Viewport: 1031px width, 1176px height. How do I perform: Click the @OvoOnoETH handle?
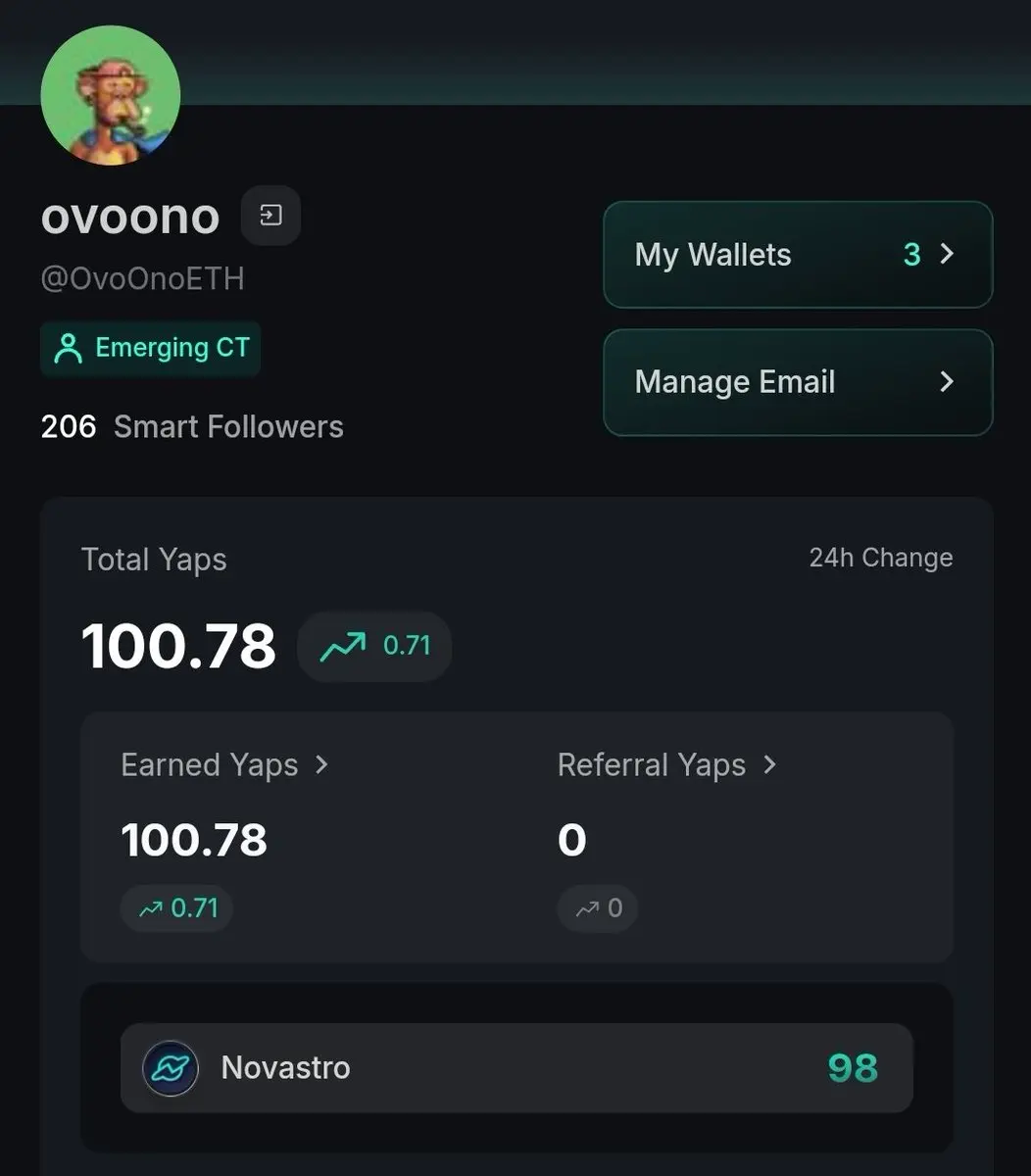[x=142, y=278]
